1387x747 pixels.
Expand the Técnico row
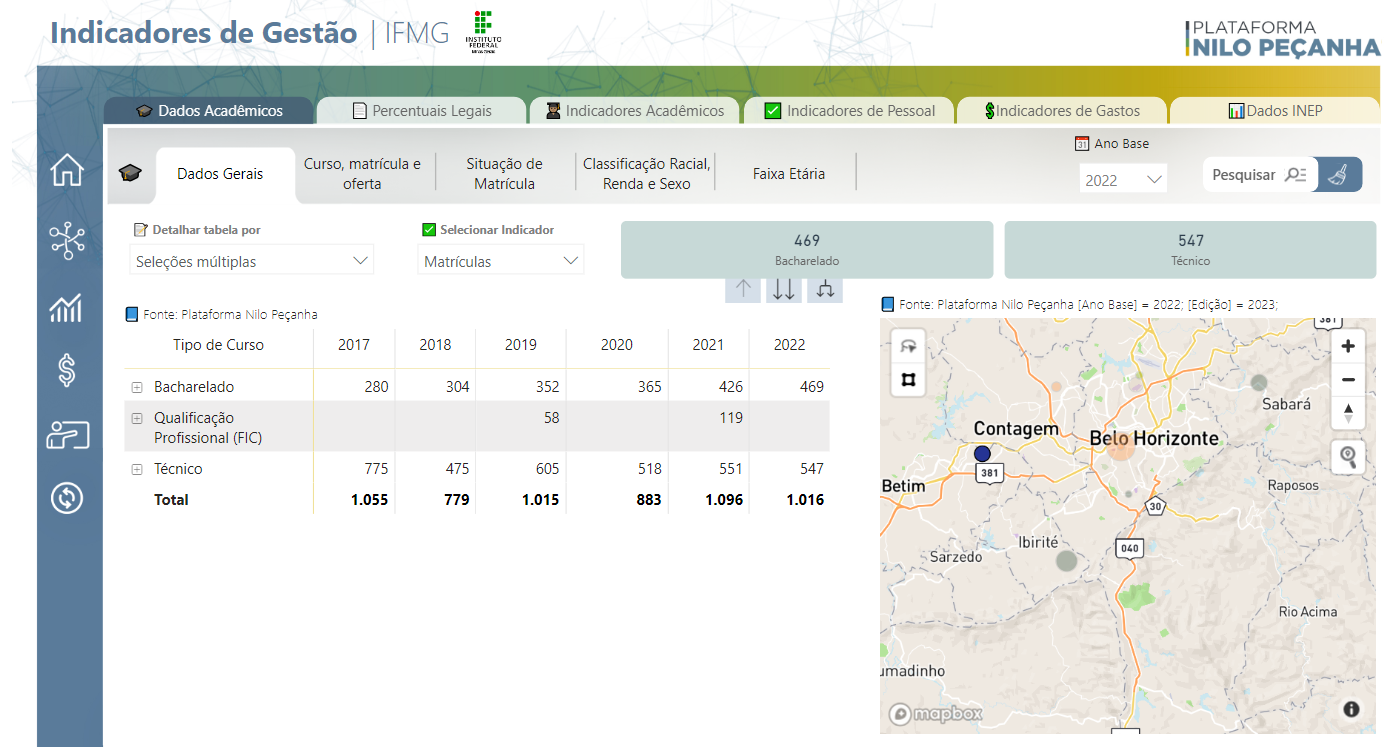click(x=137, y=469)
